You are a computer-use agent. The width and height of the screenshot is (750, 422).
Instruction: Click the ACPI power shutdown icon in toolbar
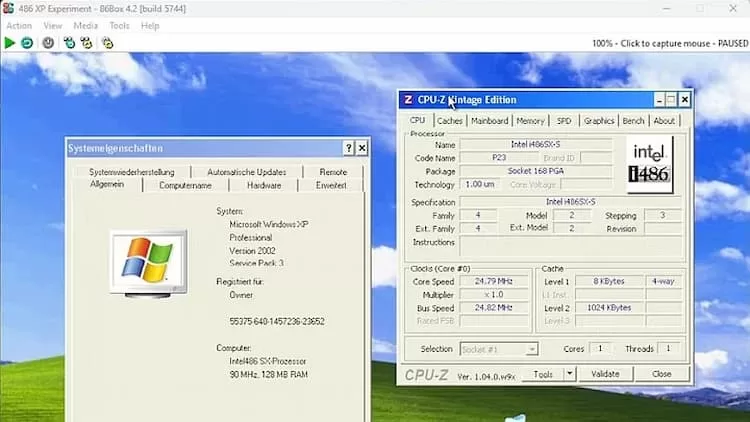tap(48, 43)
